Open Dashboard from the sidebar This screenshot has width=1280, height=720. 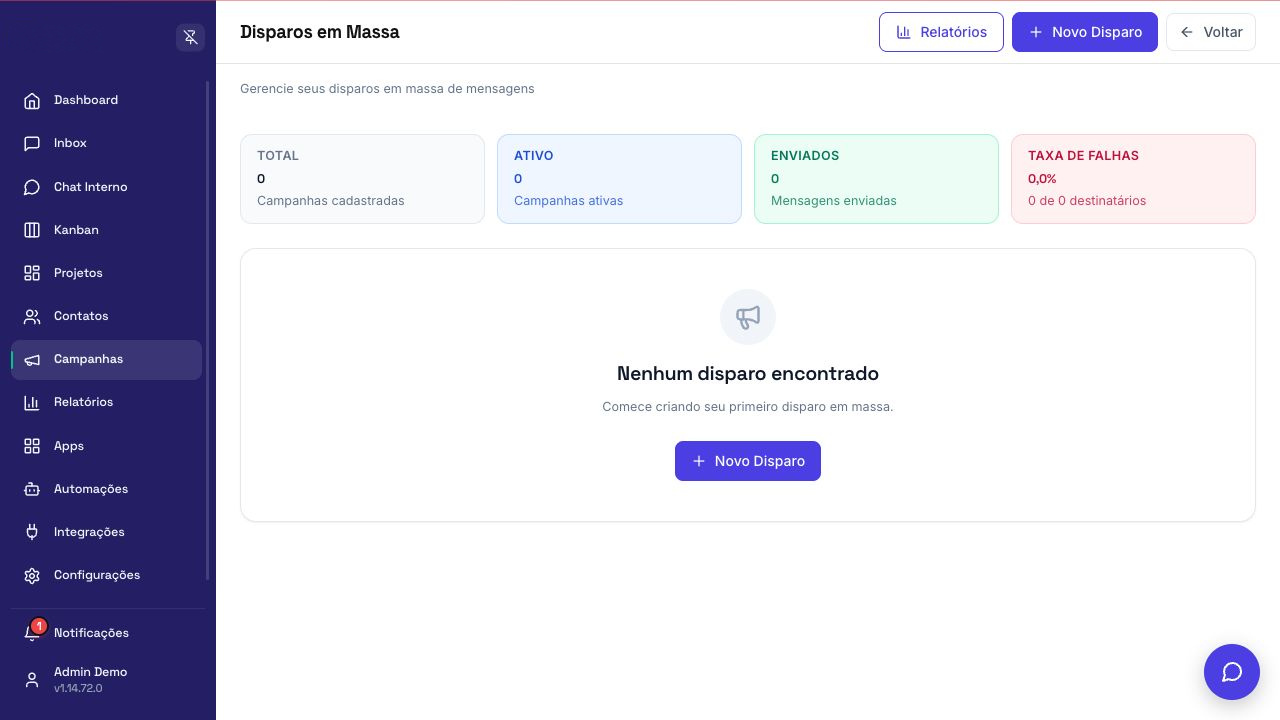tap(106, 100)
